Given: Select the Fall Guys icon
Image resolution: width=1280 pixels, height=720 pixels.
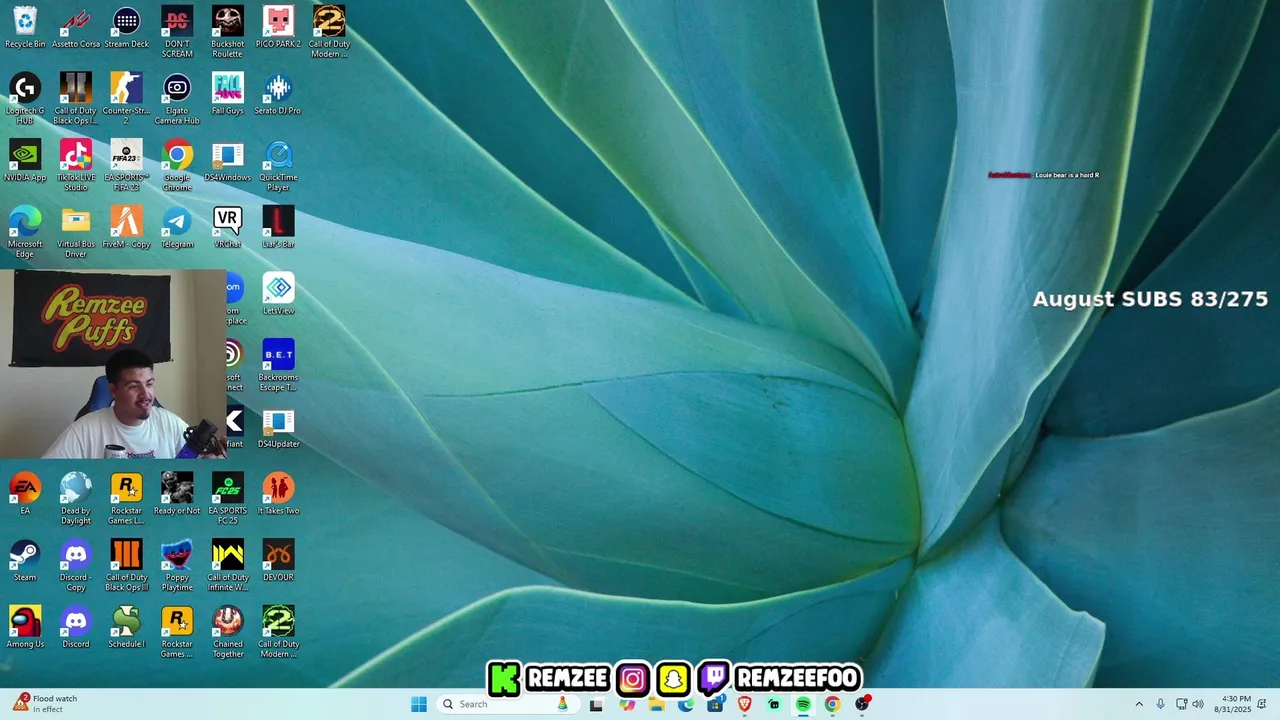Looking at the screenshot, I should click(x=227, y=94).
